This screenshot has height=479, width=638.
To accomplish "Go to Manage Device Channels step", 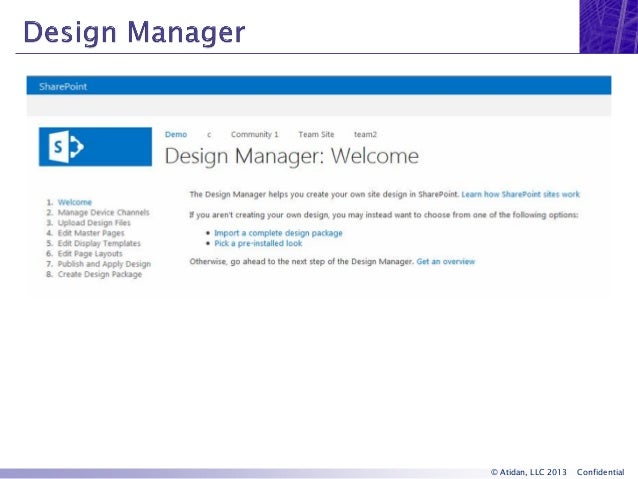I will pyautogui.click(x=103, y=212).
